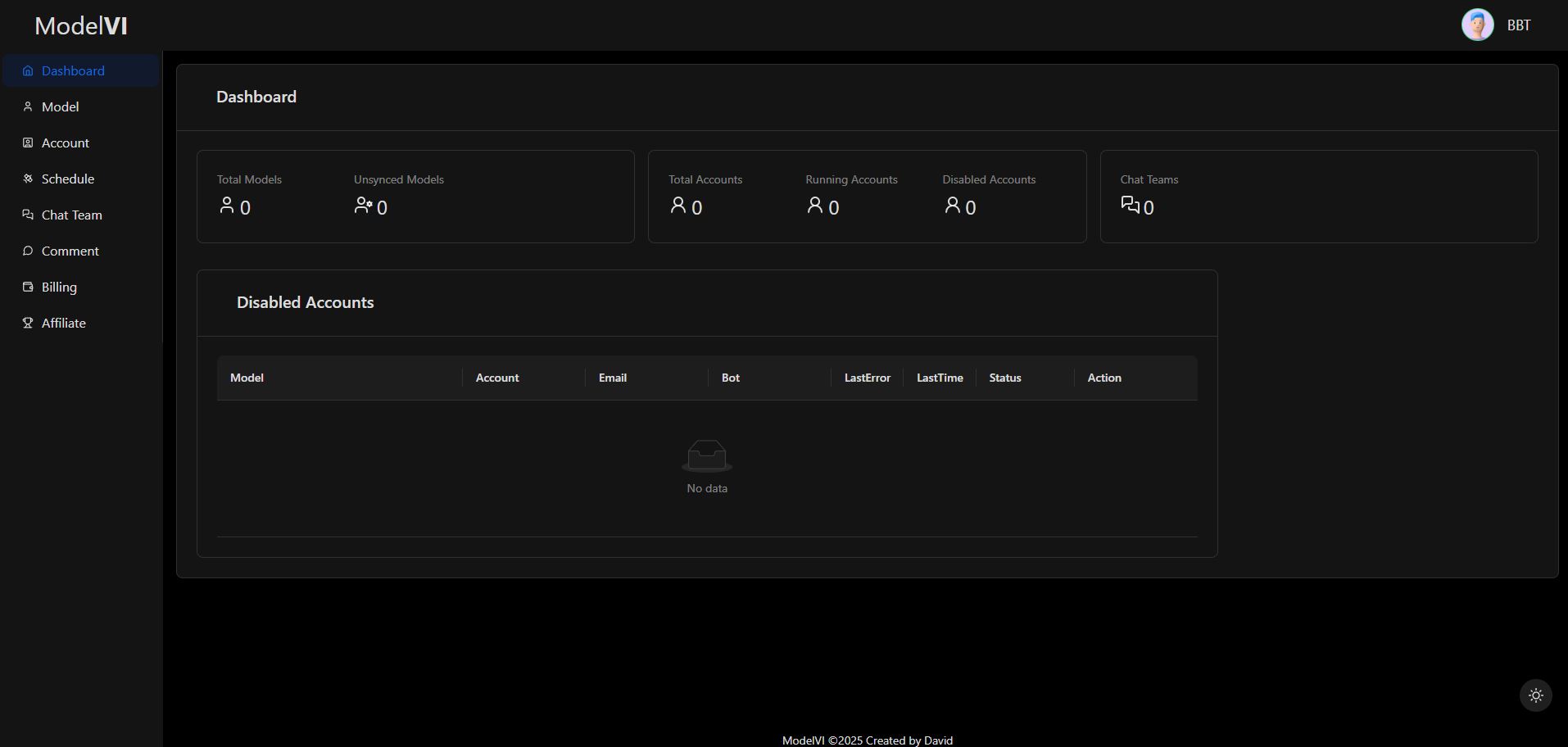
Task: Click the Status column header
Action: [1004, 378]
